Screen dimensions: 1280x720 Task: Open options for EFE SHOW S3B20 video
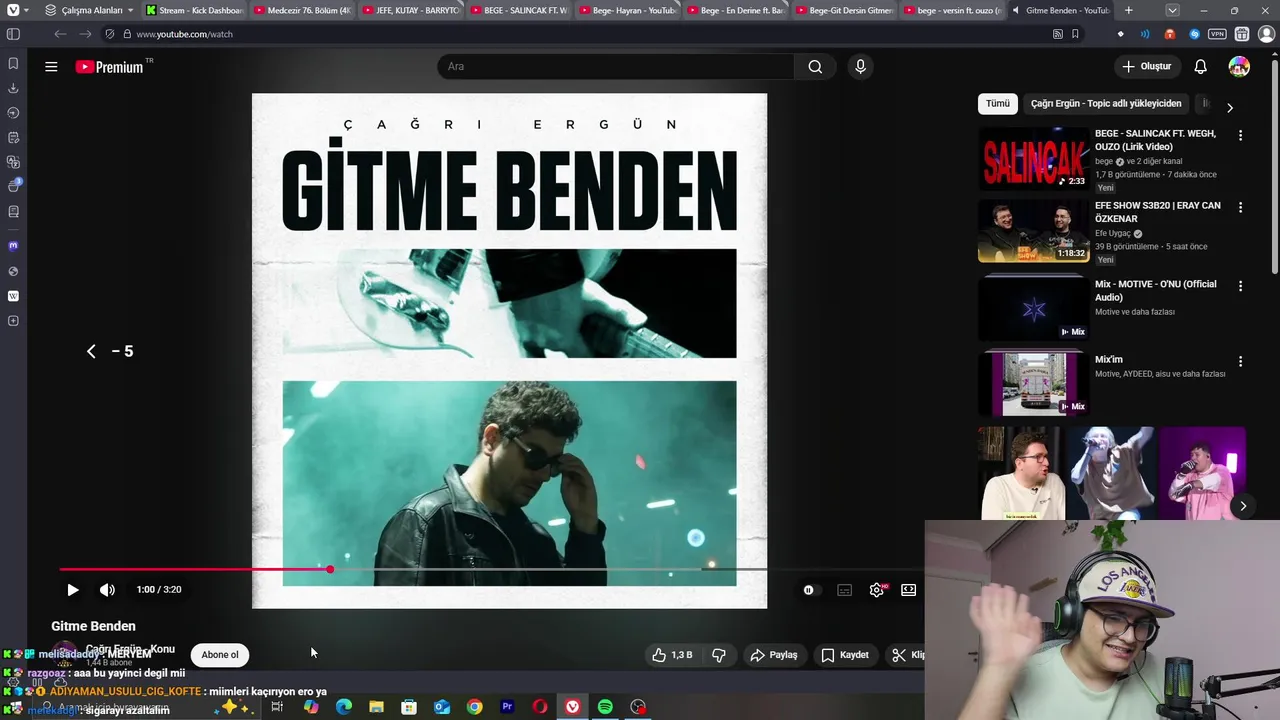coord(1240,207)
